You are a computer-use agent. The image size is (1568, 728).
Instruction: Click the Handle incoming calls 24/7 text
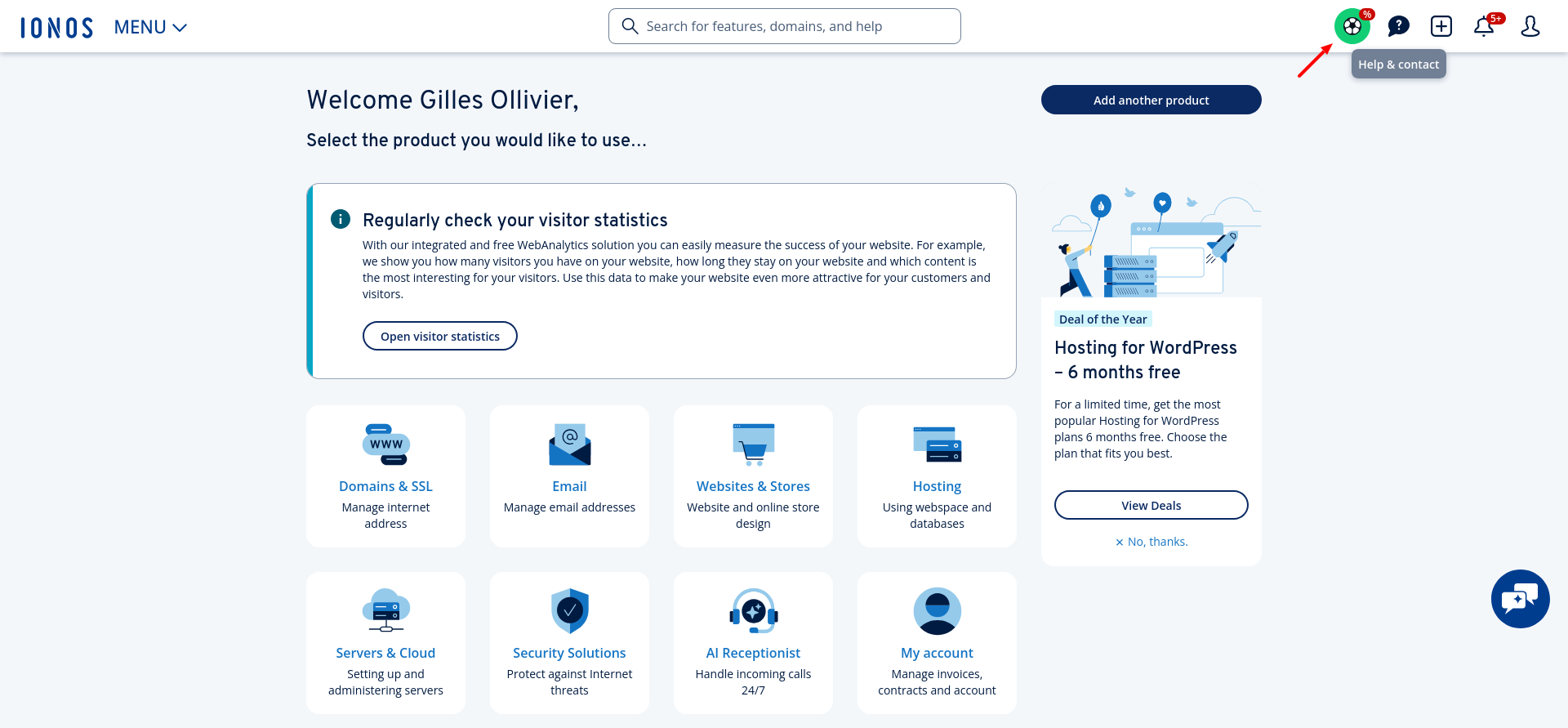coord(753,682)
